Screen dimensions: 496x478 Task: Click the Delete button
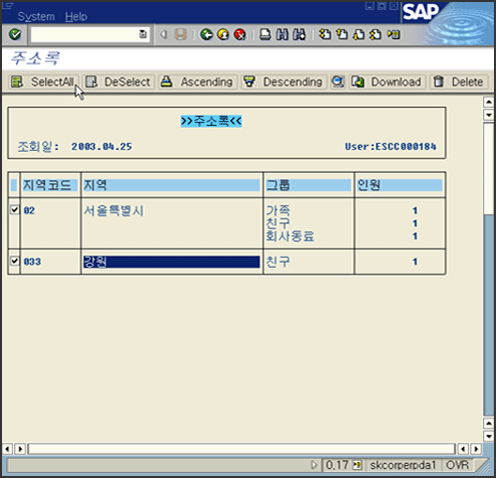[x=459, y=82]
